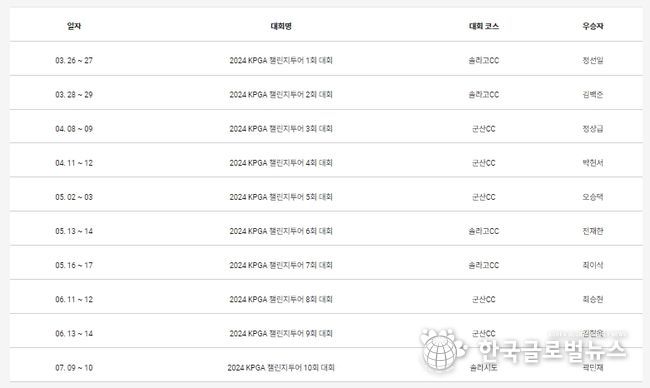This screenshot has height=388, width=650.
Task: Select the date 03. 26 ~ 27
Action: pyautogui.click(x=74, y=61)
